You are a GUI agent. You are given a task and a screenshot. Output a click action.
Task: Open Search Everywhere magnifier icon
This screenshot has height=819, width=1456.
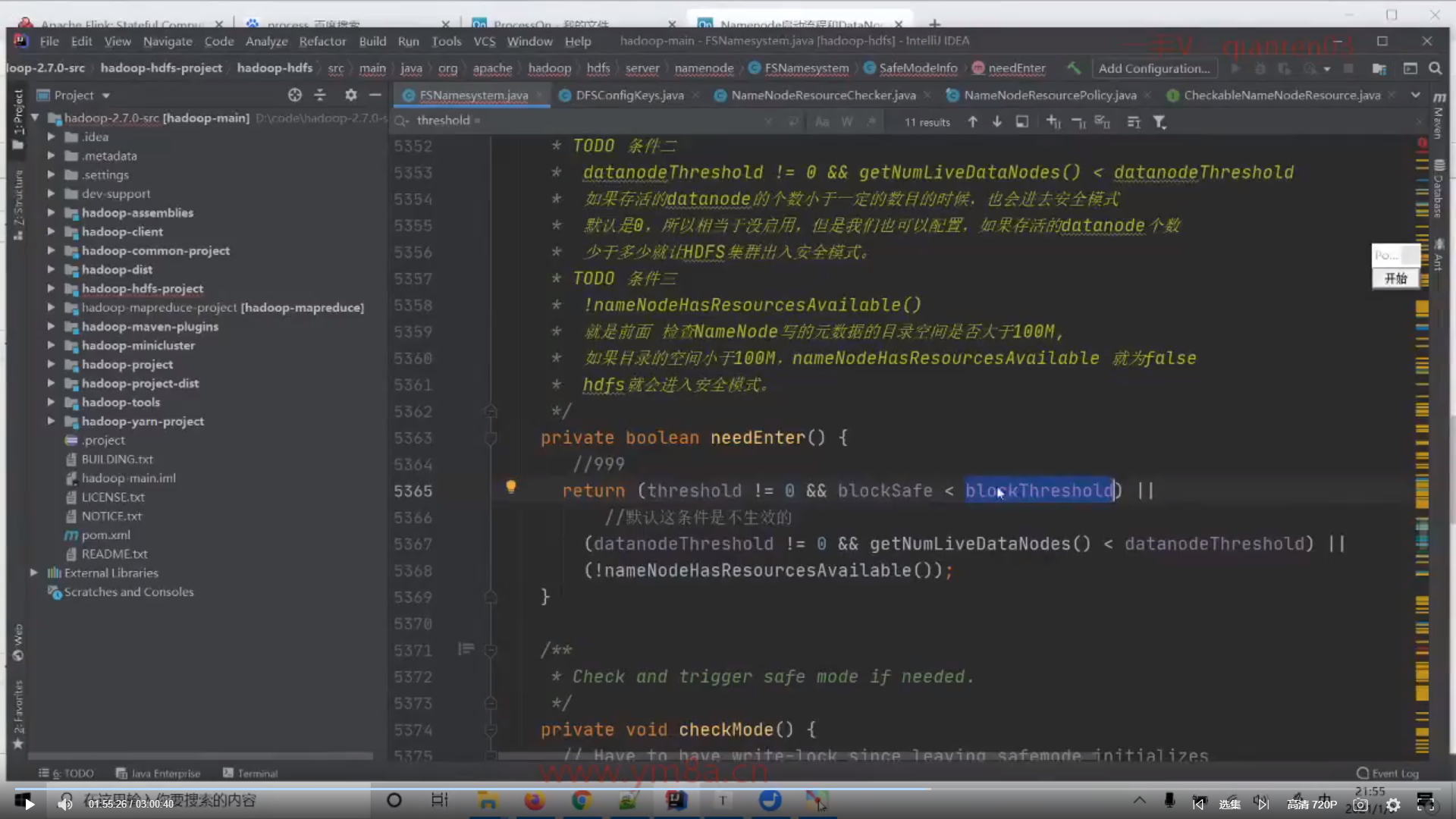coord(1435,68)
